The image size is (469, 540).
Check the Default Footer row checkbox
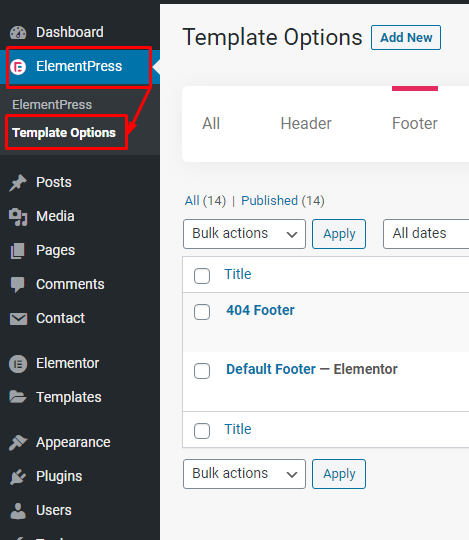click(x=202, y=371)
